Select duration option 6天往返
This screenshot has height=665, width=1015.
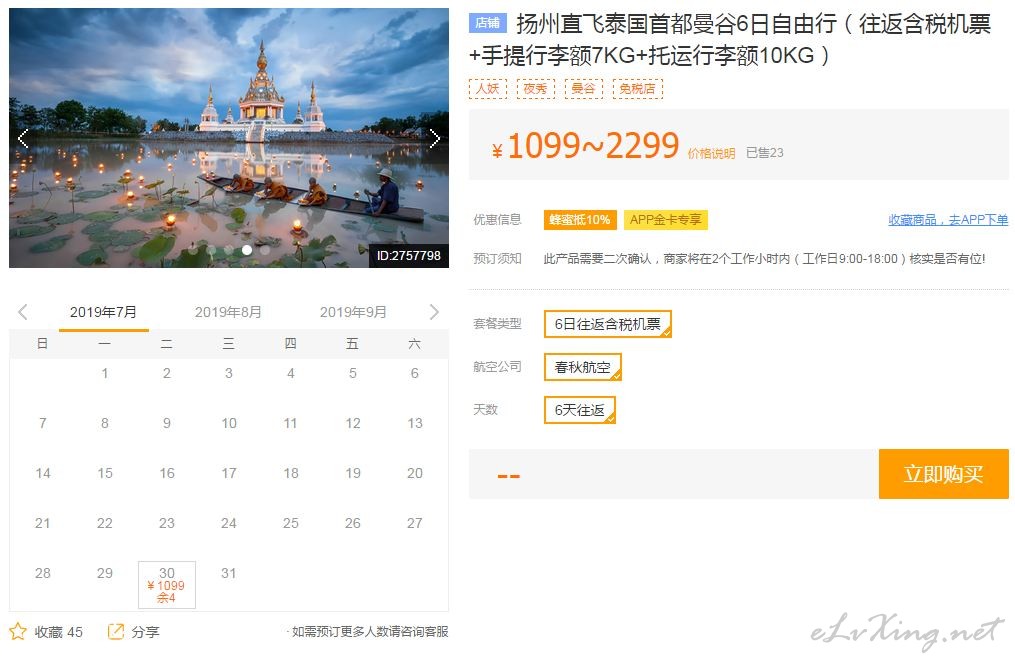click(579, 410)
